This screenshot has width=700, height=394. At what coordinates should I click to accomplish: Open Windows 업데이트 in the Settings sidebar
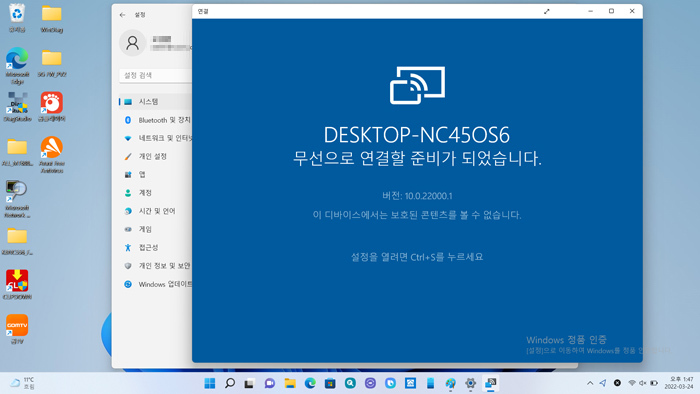(x=155, y=284)
